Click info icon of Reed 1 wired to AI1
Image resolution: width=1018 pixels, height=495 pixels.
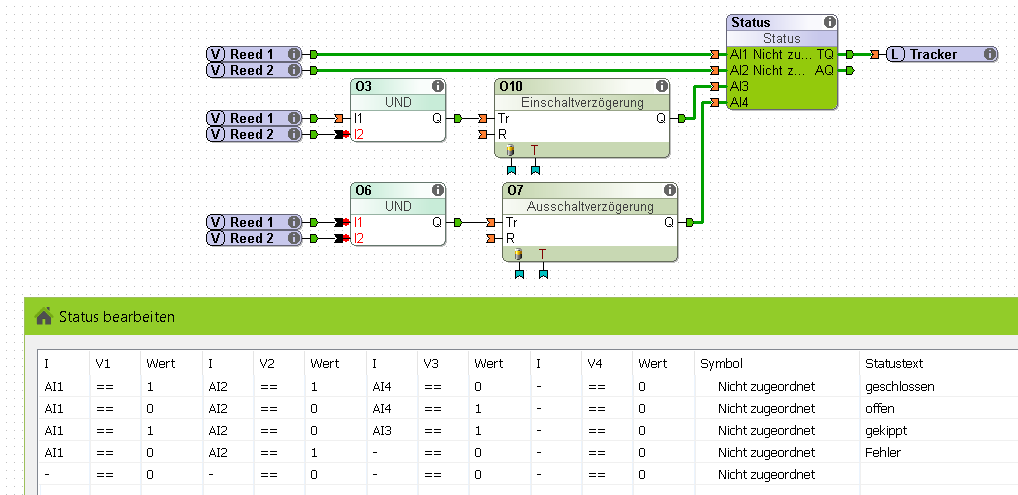click(x=293, y=54)
